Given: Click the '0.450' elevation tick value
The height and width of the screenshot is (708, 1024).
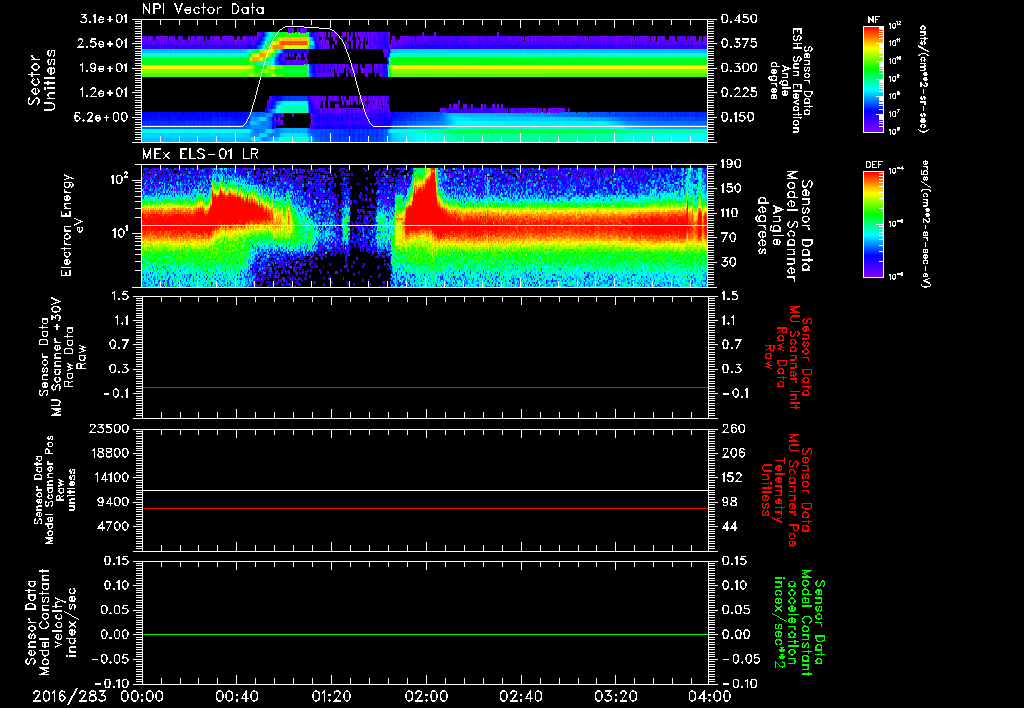Looking at the screenshot, I should coord(739,19).
